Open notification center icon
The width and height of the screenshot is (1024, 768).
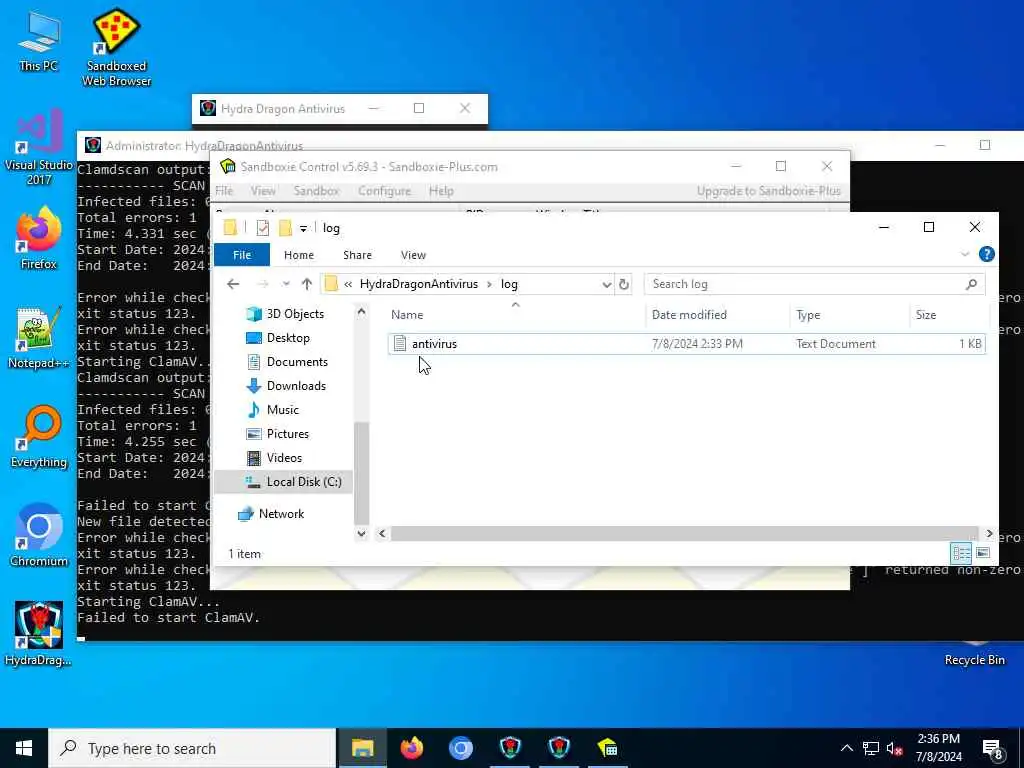(x=993, y=748)
